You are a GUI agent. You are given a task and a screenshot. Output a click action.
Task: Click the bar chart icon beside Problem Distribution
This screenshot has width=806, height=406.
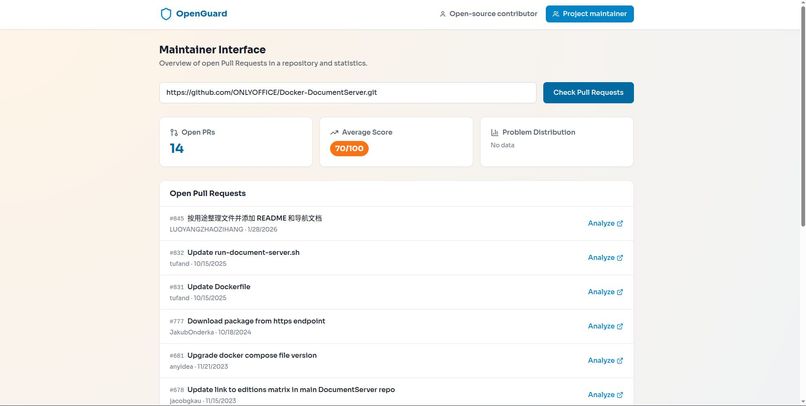pyautogui.click(x=494, y=133)
